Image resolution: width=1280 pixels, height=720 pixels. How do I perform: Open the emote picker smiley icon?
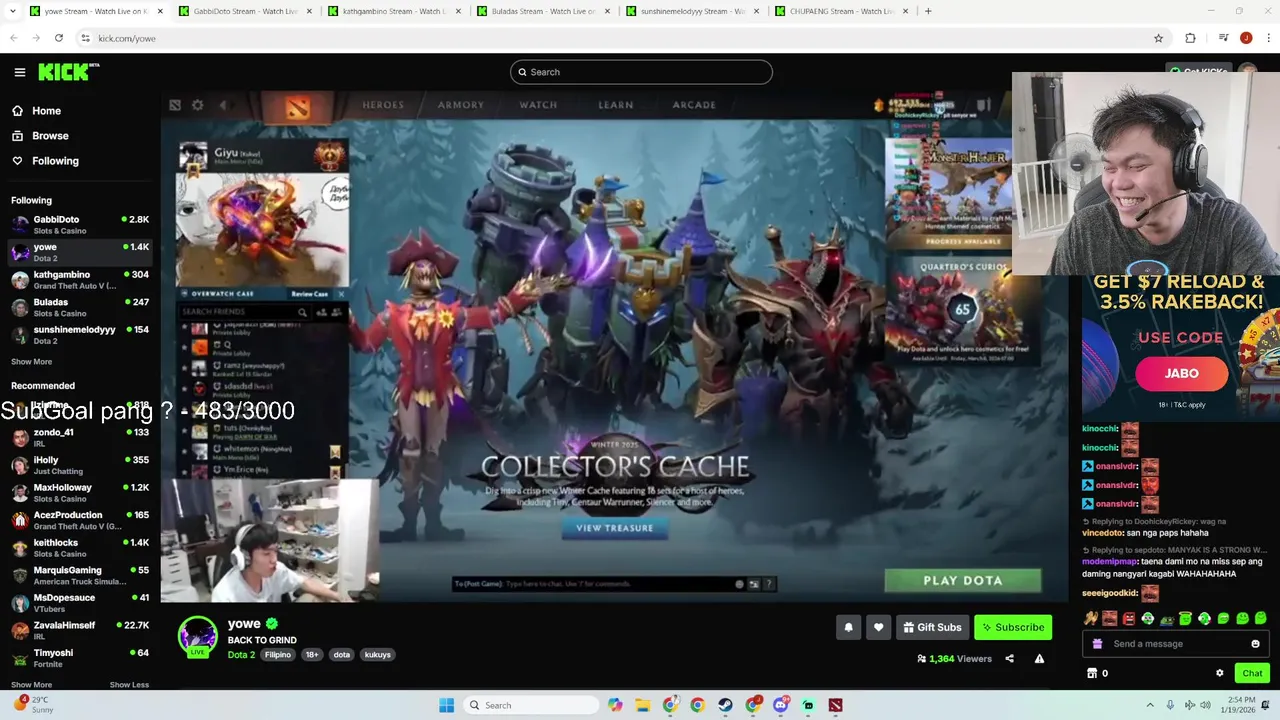point(1256,644)
